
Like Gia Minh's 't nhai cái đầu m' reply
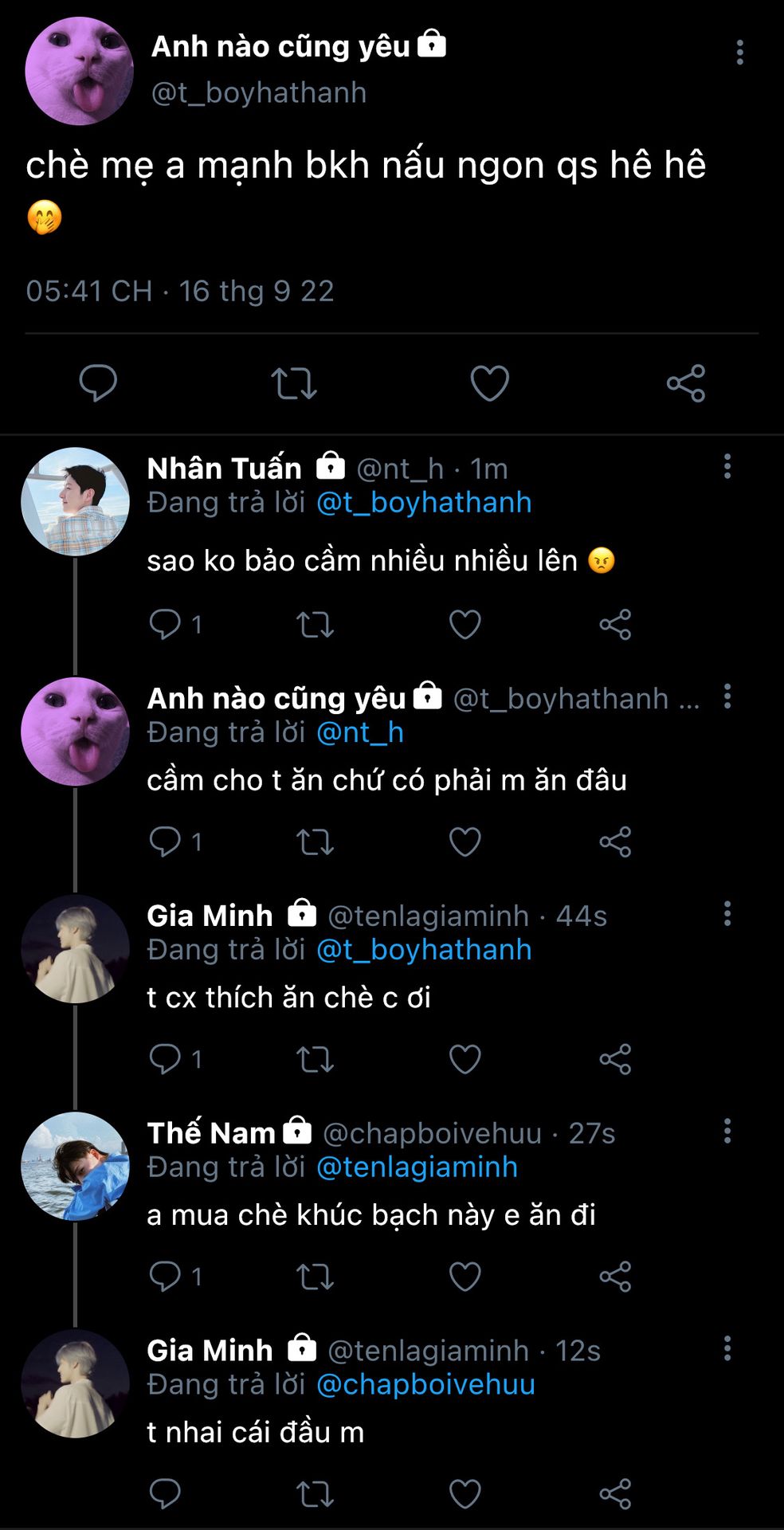coord(465,1494)
